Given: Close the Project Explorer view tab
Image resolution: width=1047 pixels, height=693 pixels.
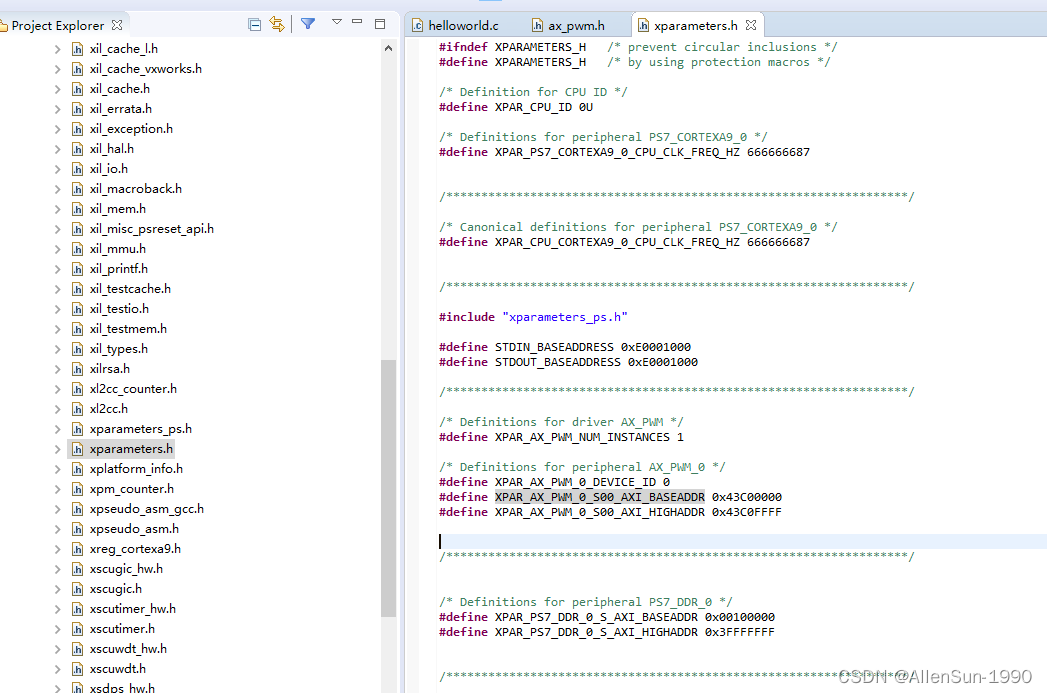Looking at the screenshot, I should (x=117, y=25).
